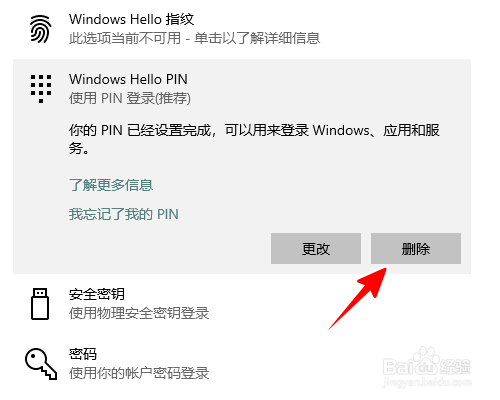Image resolution: width=500 pixels, height=400 pixels.
Task: Click the Windows Hello PIN title text
Action: coord(128,79)
